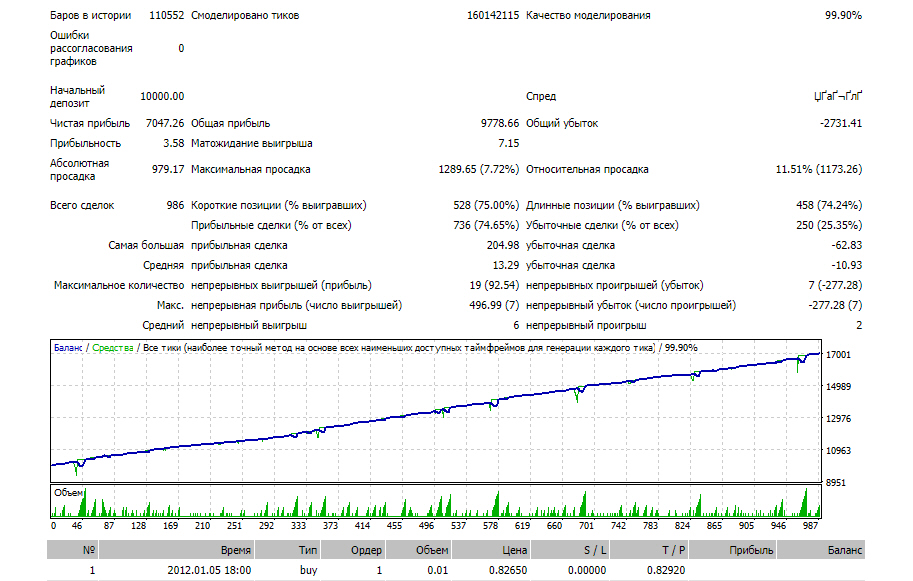
Task: Select largest loss trade value -62.83
Action: [x=847, y=246]
